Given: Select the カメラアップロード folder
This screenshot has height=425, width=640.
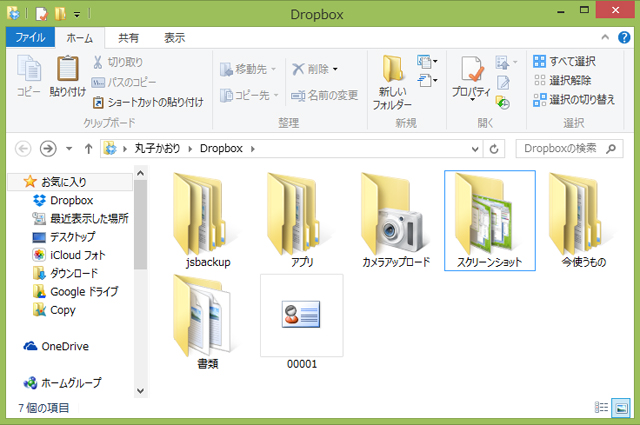Looking at the screenshot, I should (x=396, y=220).
